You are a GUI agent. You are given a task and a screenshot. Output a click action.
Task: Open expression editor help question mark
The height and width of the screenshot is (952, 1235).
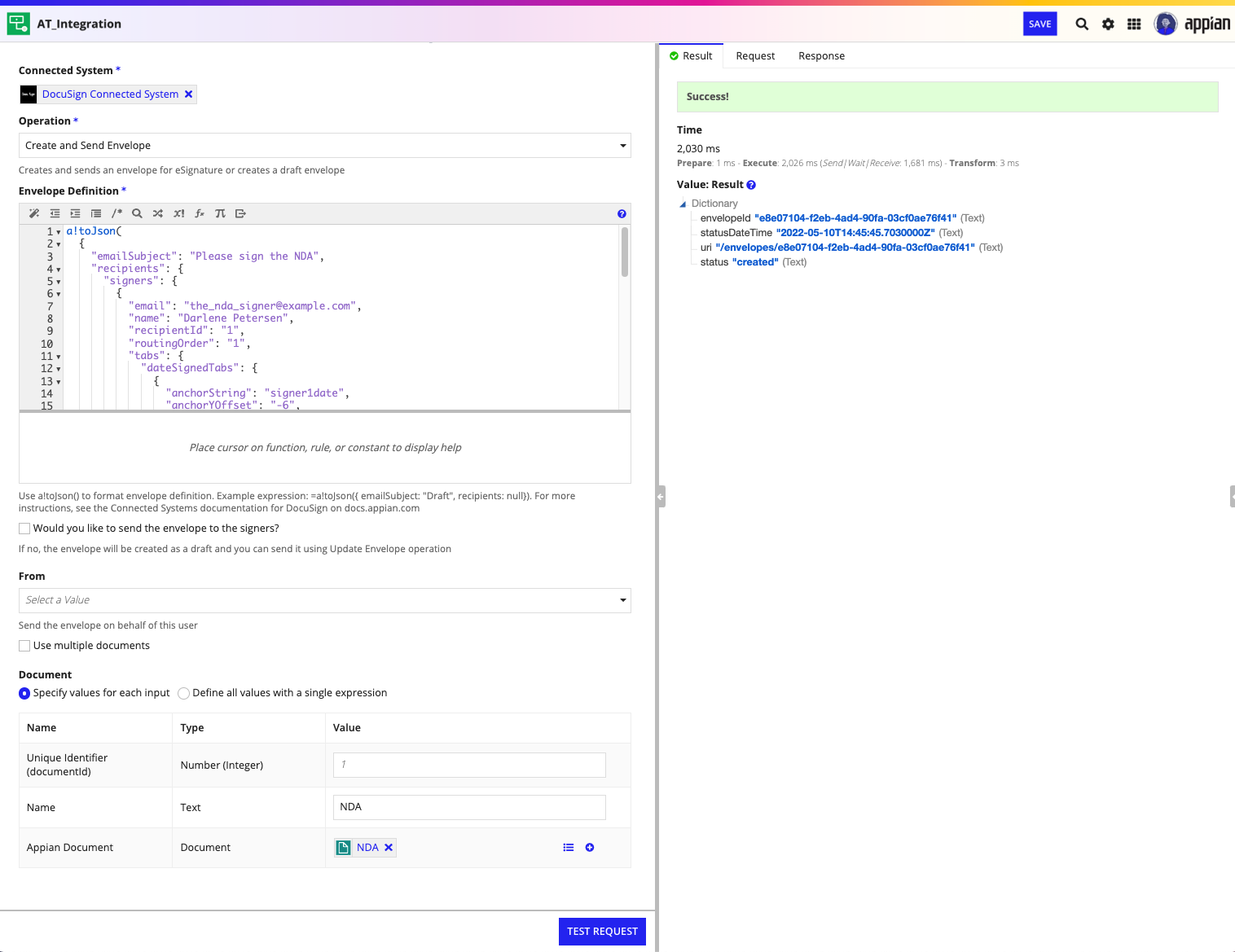pos(622,214)
